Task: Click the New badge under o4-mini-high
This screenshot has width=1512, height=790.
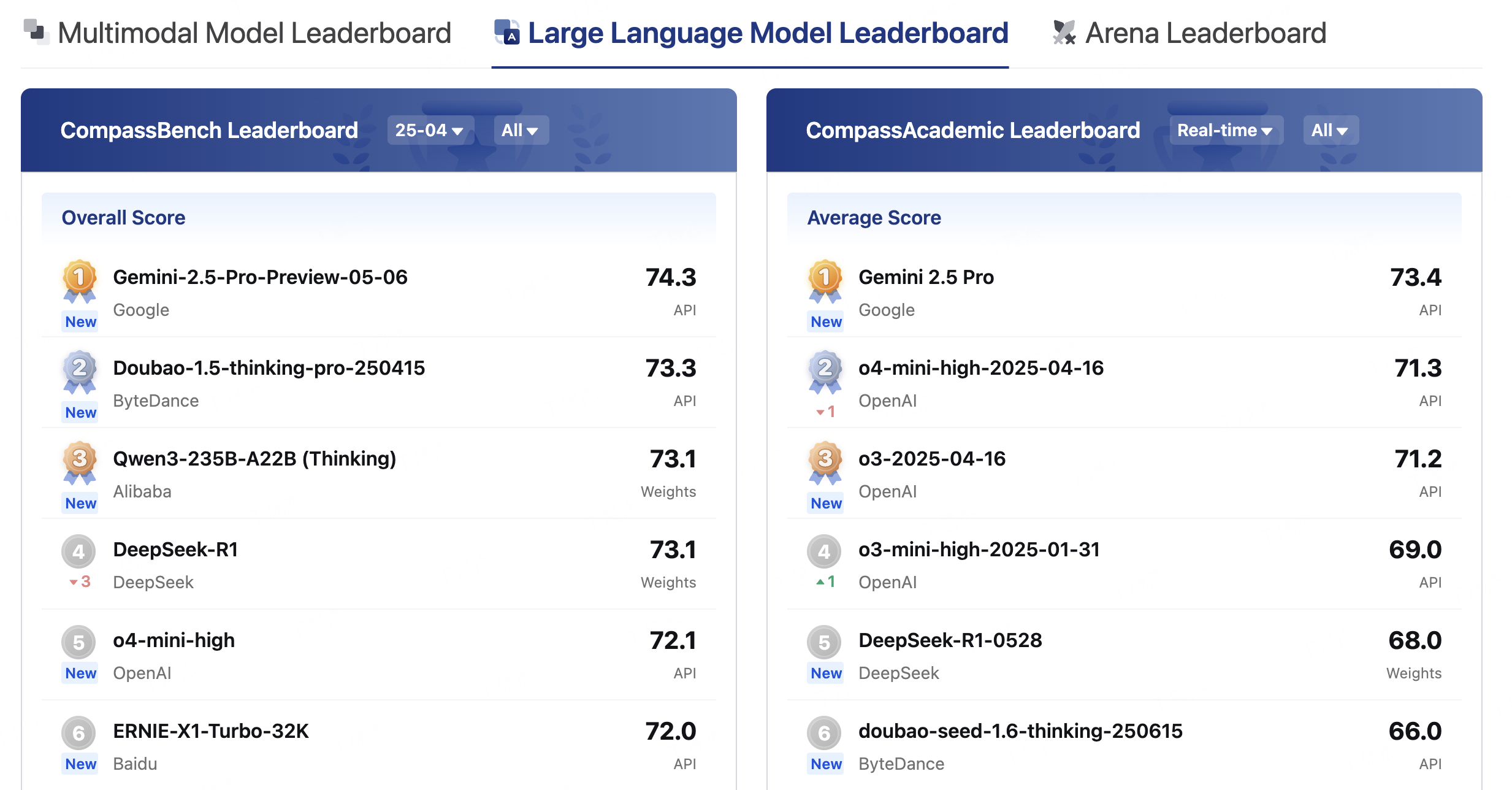Action: click(80, 673)
